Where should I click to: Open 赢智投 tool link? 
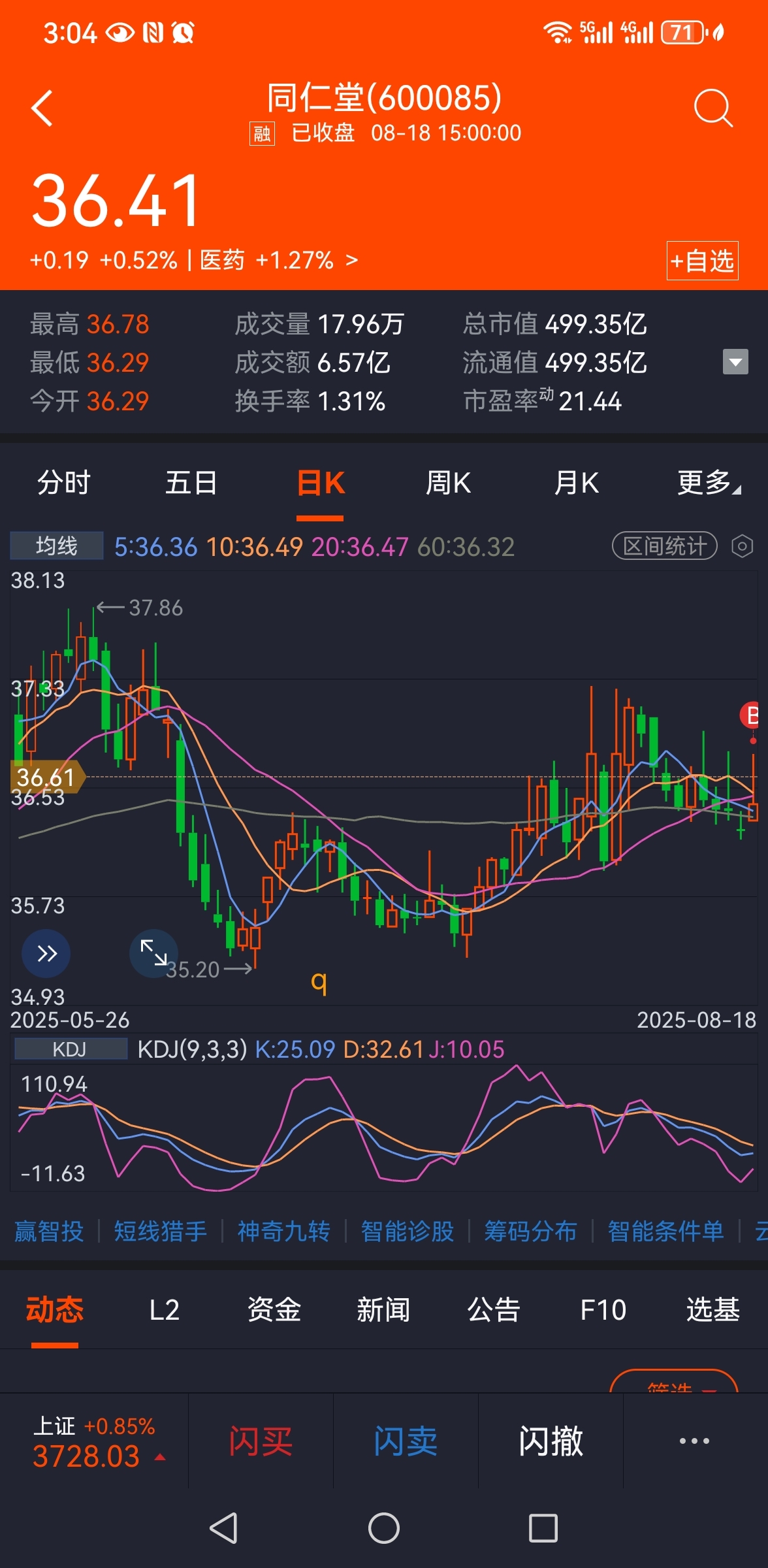49,1231
